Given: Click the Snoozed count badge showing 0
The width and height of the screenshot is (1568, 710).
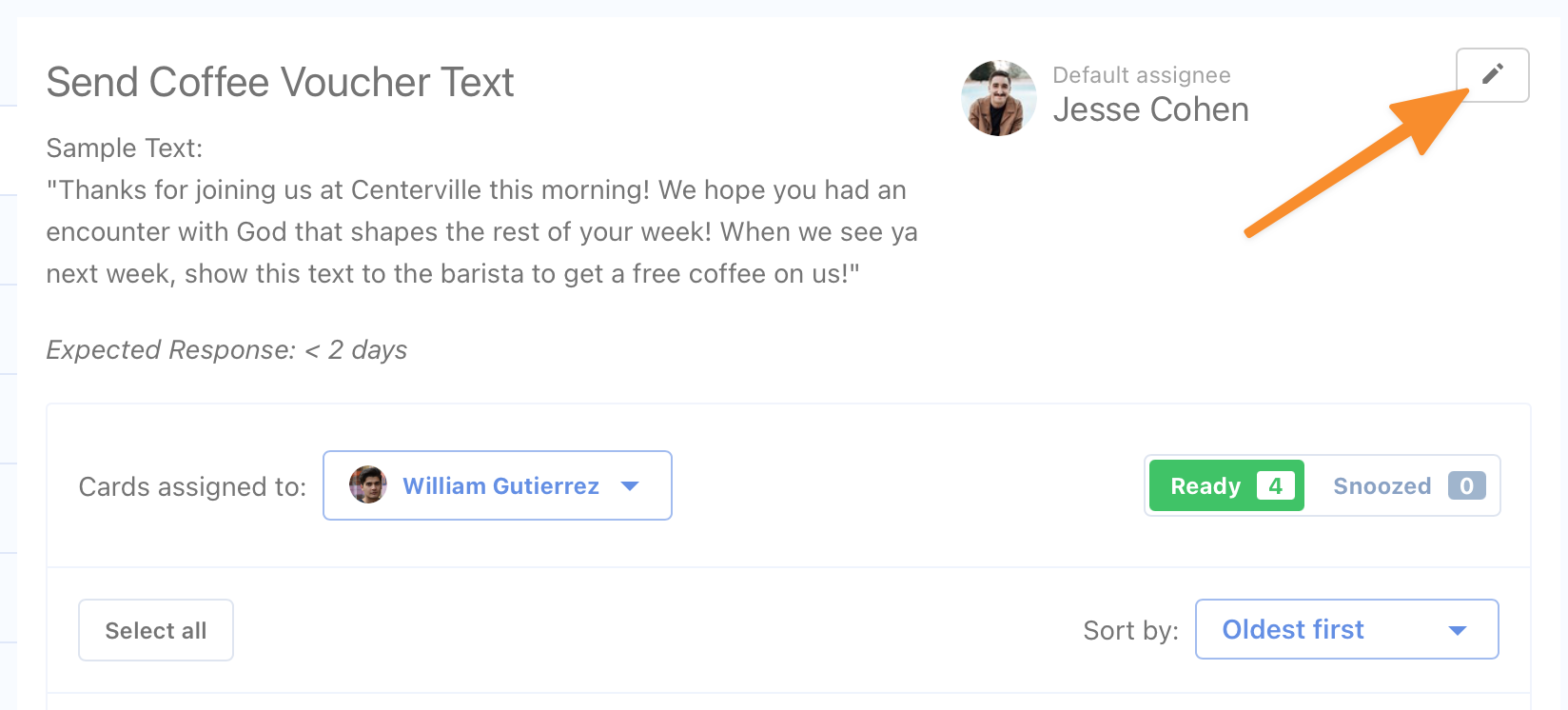Looking at the screenshot, I should [x=1467, y=485].
